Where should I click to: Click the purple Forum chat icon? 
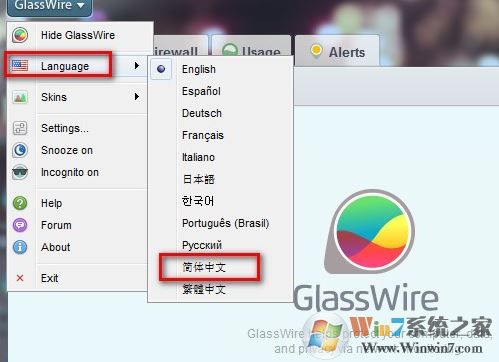click(x=20, y=225)
